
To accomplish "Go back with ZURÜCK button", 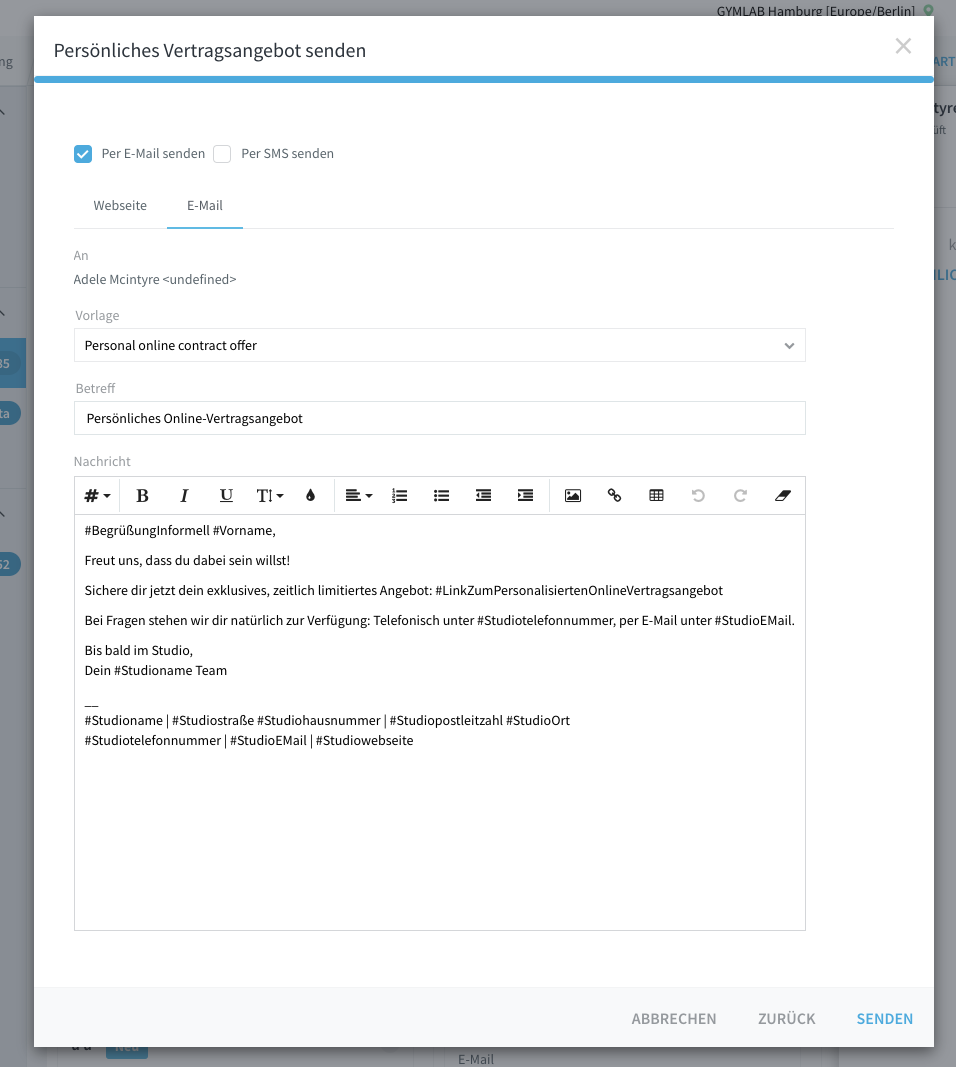I will point(787,1019).
